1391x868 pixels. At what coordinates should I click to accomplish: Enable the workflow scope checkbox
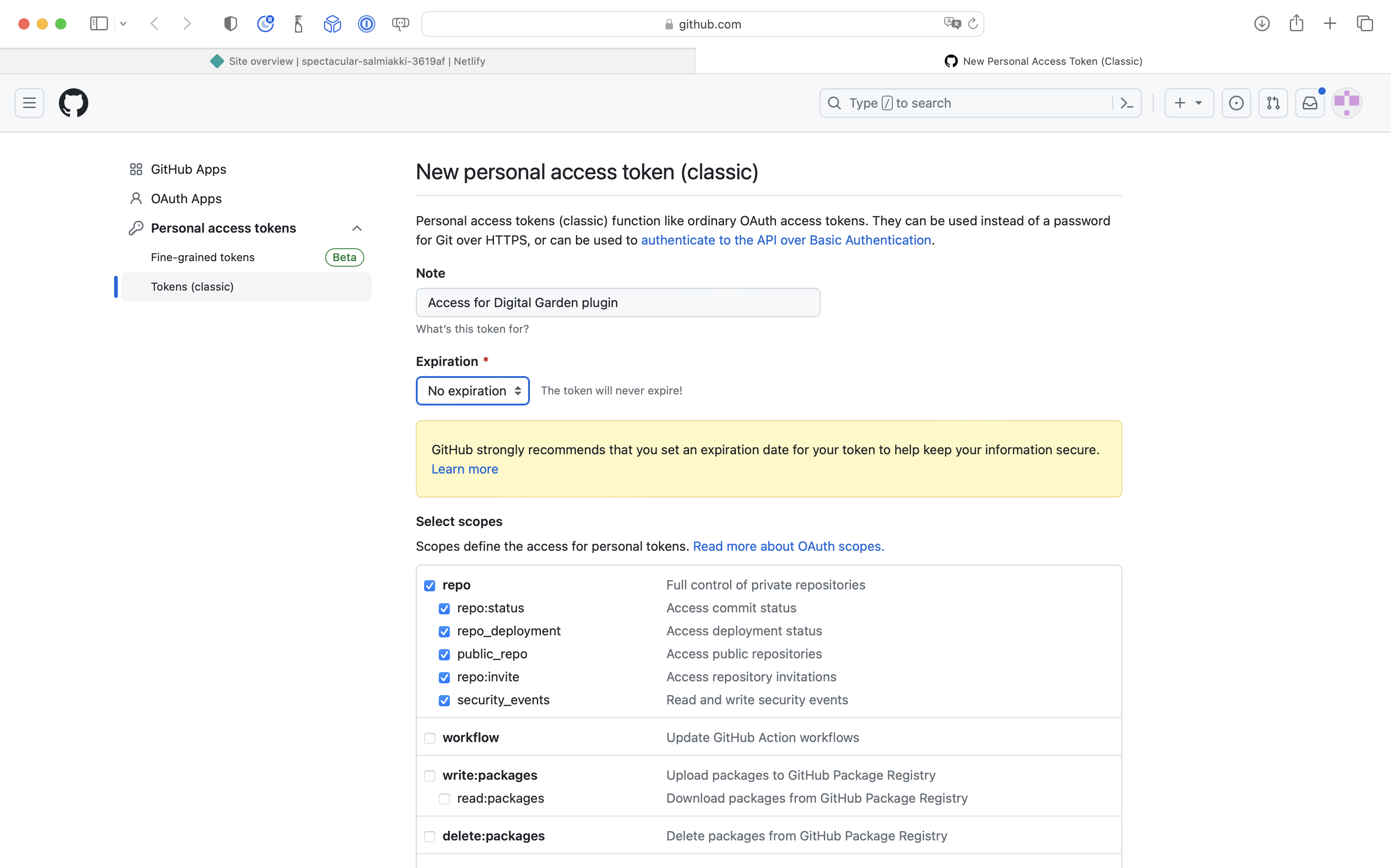[x=431, y=737]
